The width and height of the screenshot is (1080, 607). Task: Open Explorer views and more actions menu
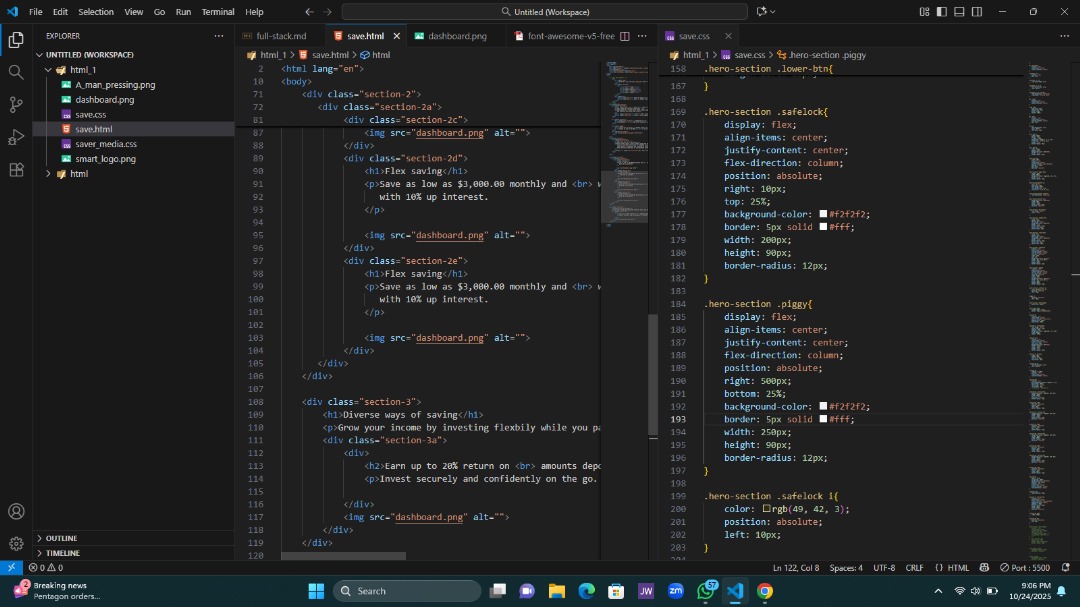click(219, 36)
